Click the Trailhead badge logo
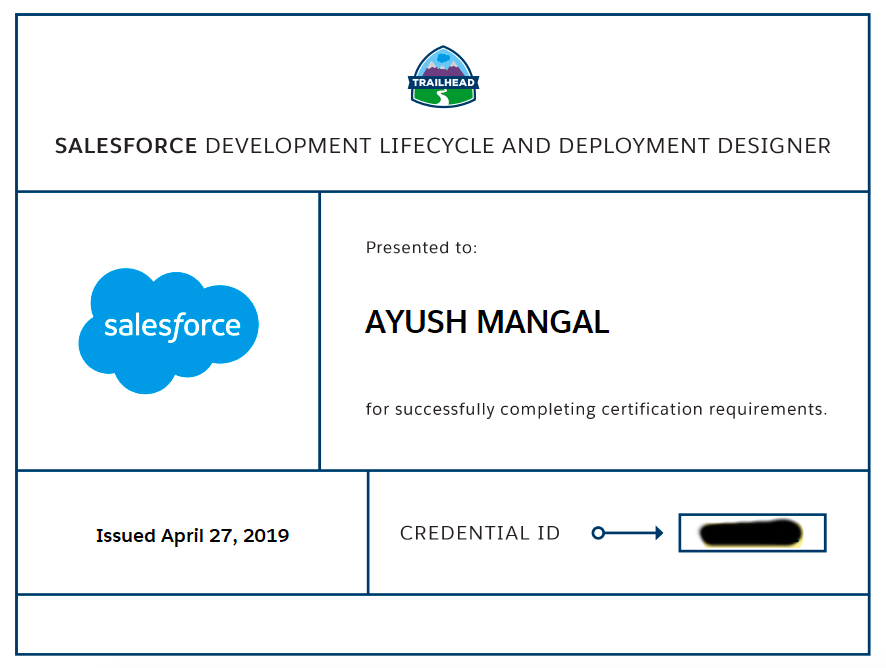 444,77
